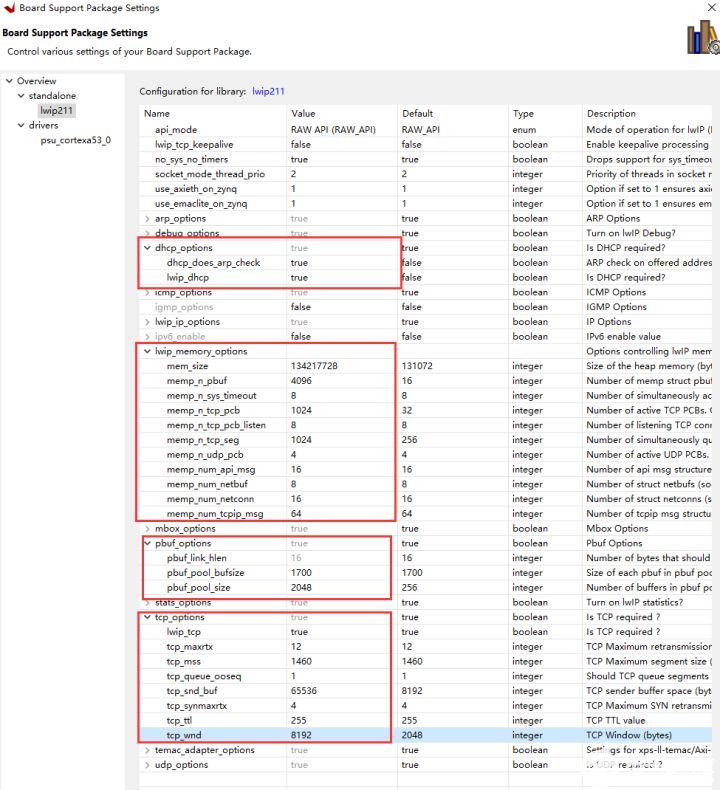Collapse the Overview tree node
720x790 pixels.
[x=9, y=81]
